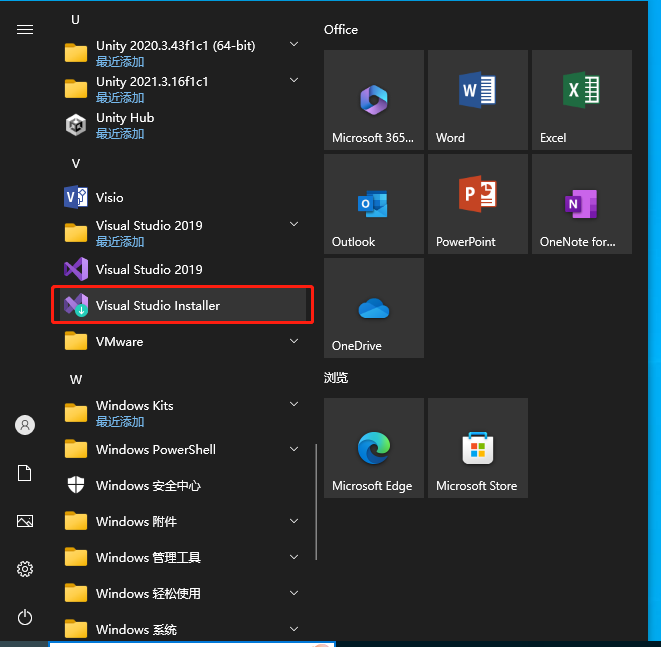
Task: Select Windows 轻松使用 folder label
Action: click(148, 593)
